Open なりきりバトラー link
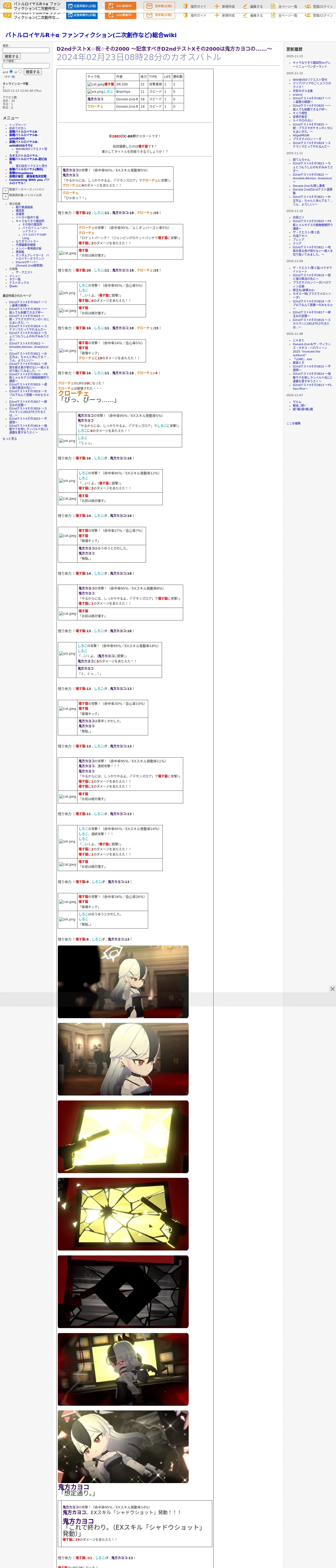The image size is (336, 1568). (27, 242)
